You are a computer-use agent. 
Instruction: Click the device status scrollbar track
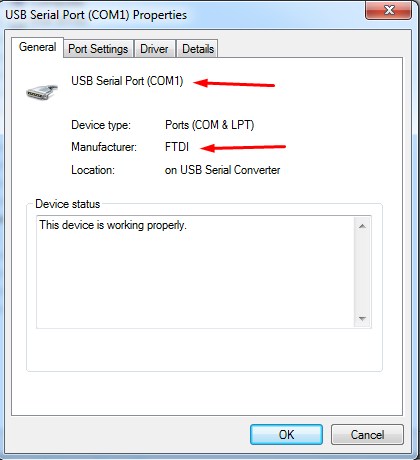(x=362, y=272)
